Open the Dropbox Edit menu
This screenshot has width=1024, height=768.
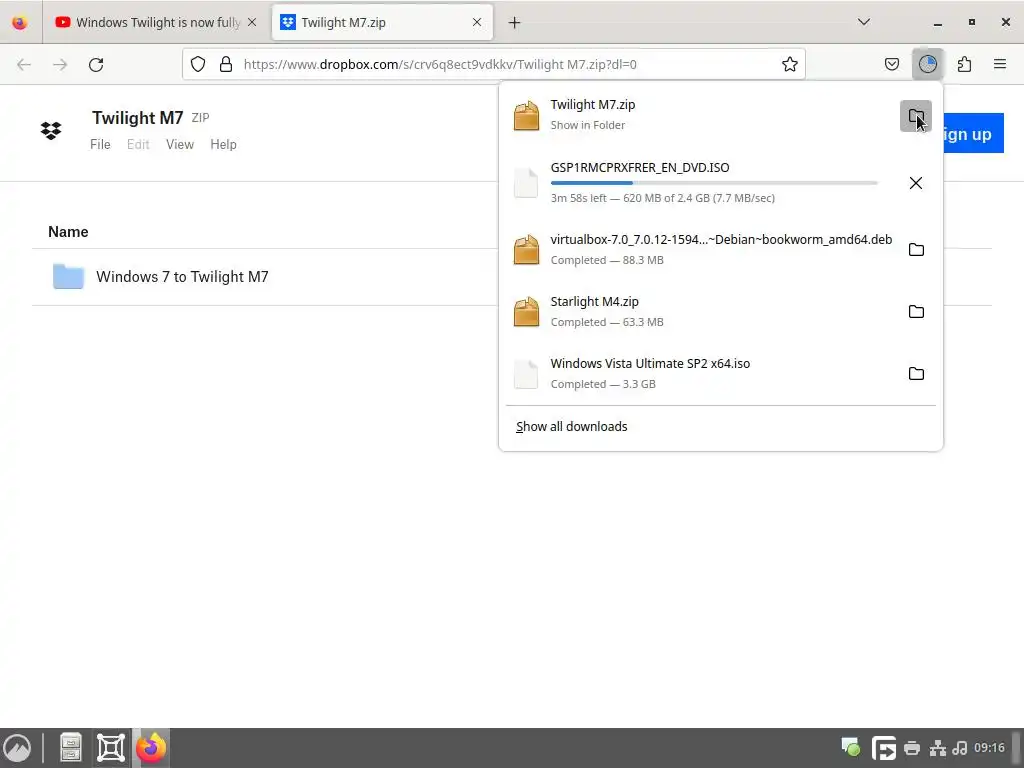click(138, 144)
